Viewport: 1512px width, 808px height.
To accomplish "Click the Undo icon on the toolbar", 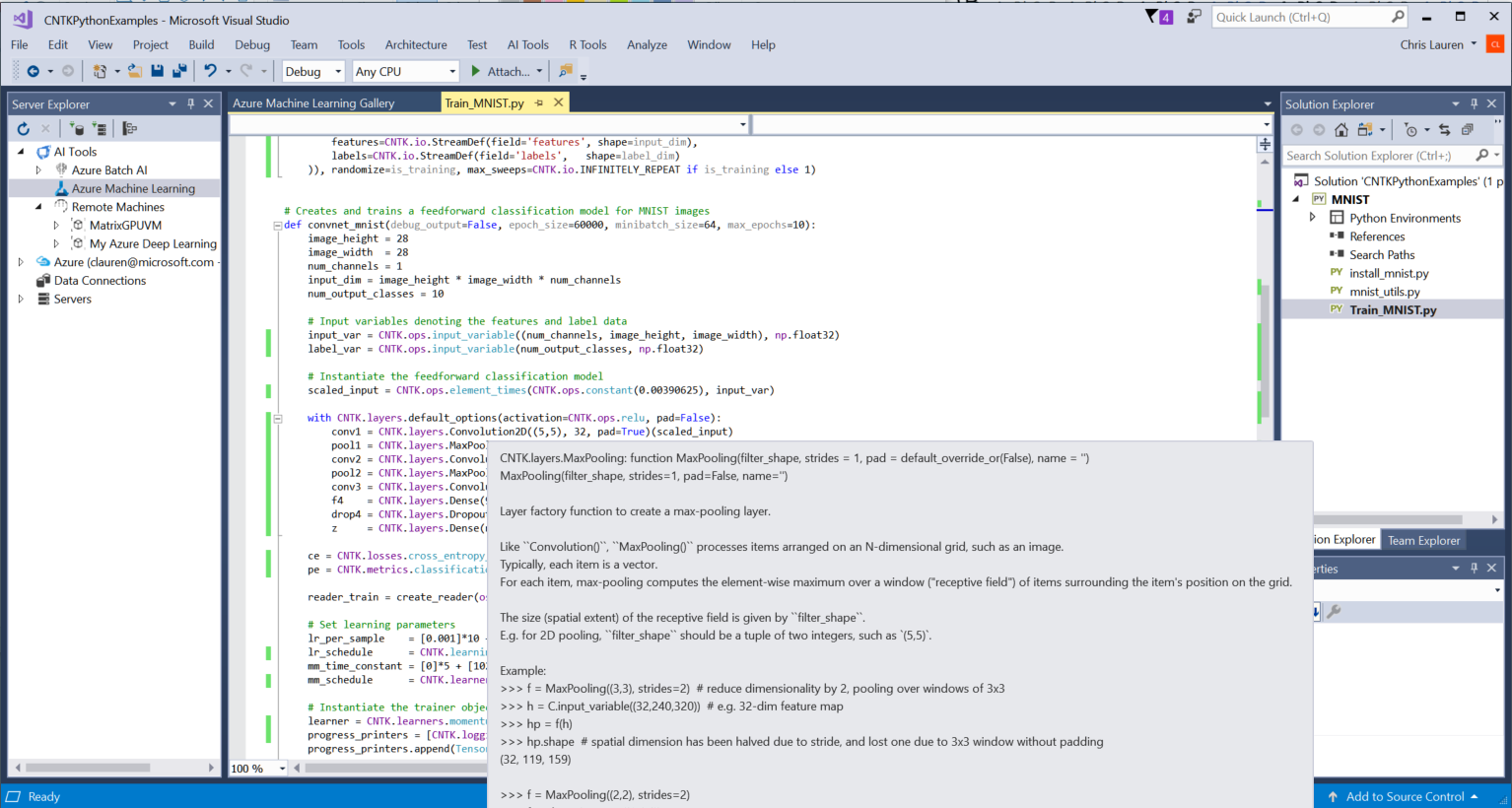I will [x=212, y=70].
